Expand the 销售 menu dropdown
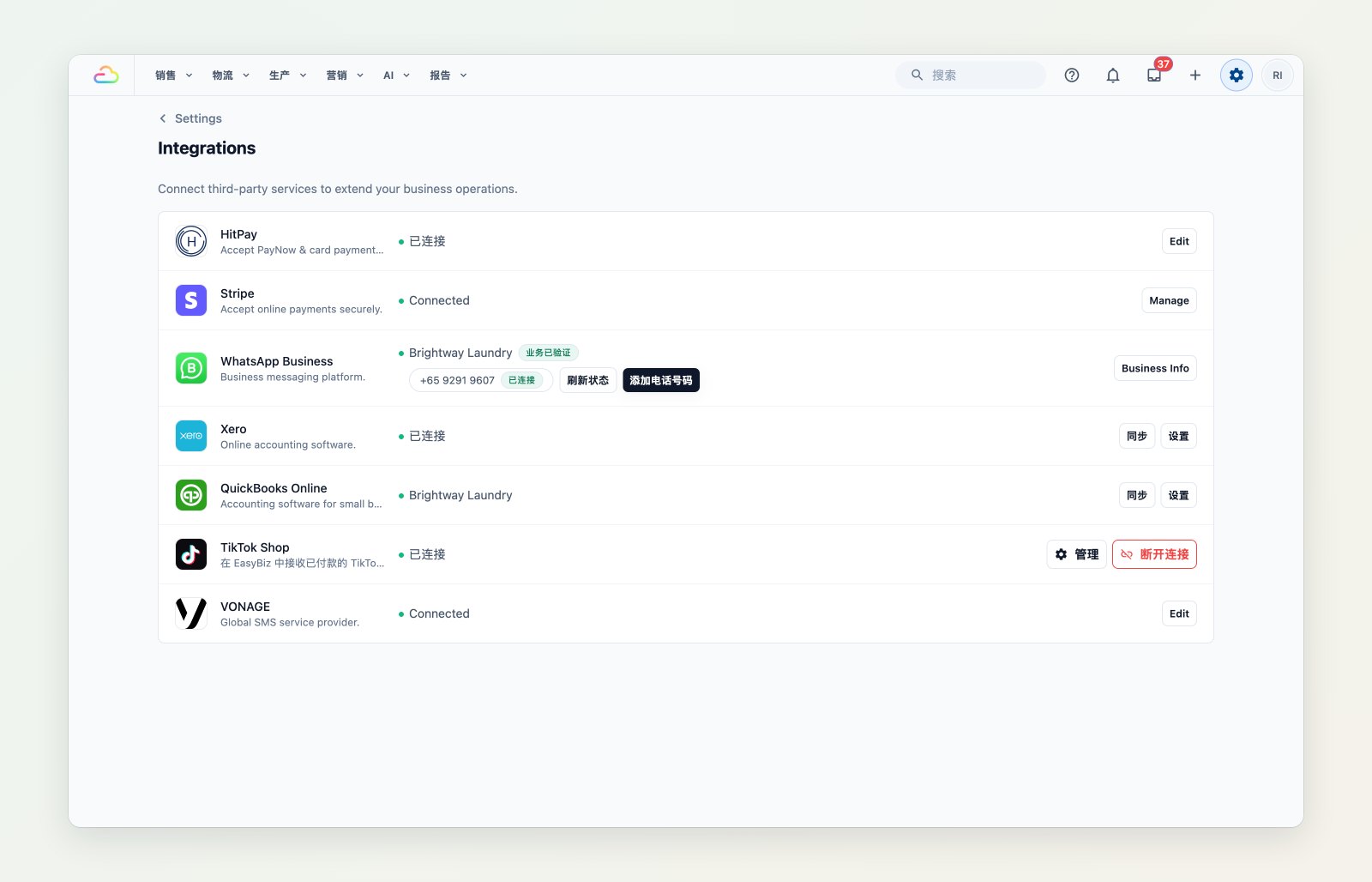 pyautogui.click(x=174, y=76)
